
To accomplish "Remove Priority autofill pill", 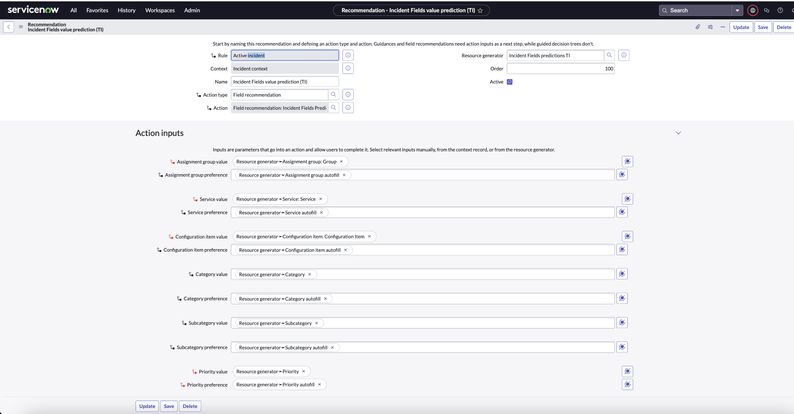I will click(319, 385).
